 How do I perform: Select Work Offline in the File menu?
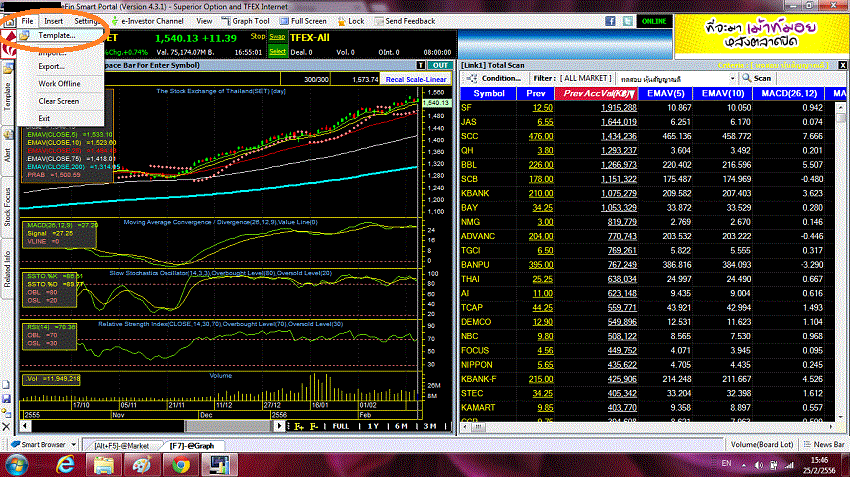point(59,83)
